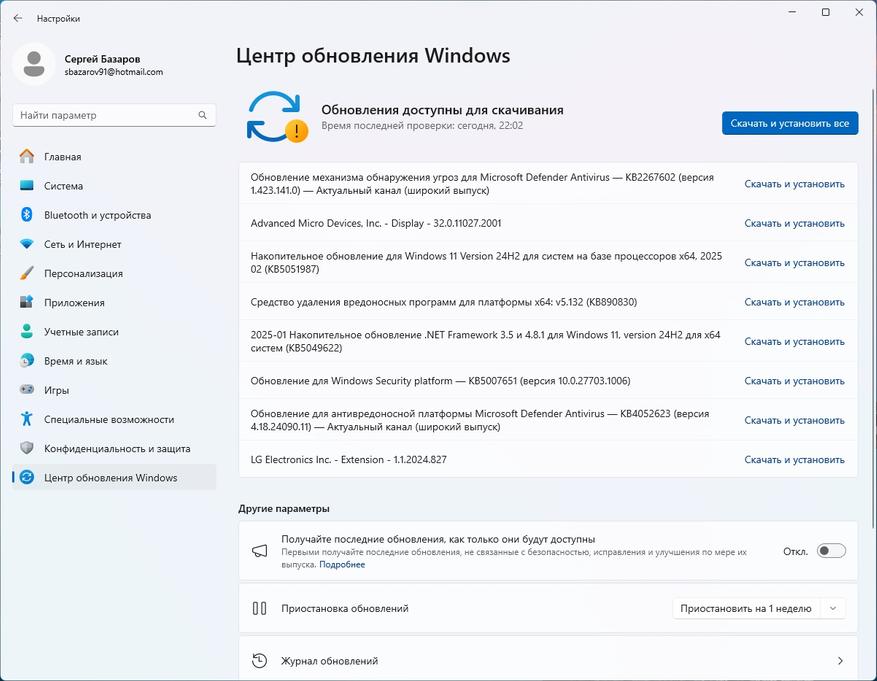Toggle the 'Получайте последние обновления' switch

831,551
